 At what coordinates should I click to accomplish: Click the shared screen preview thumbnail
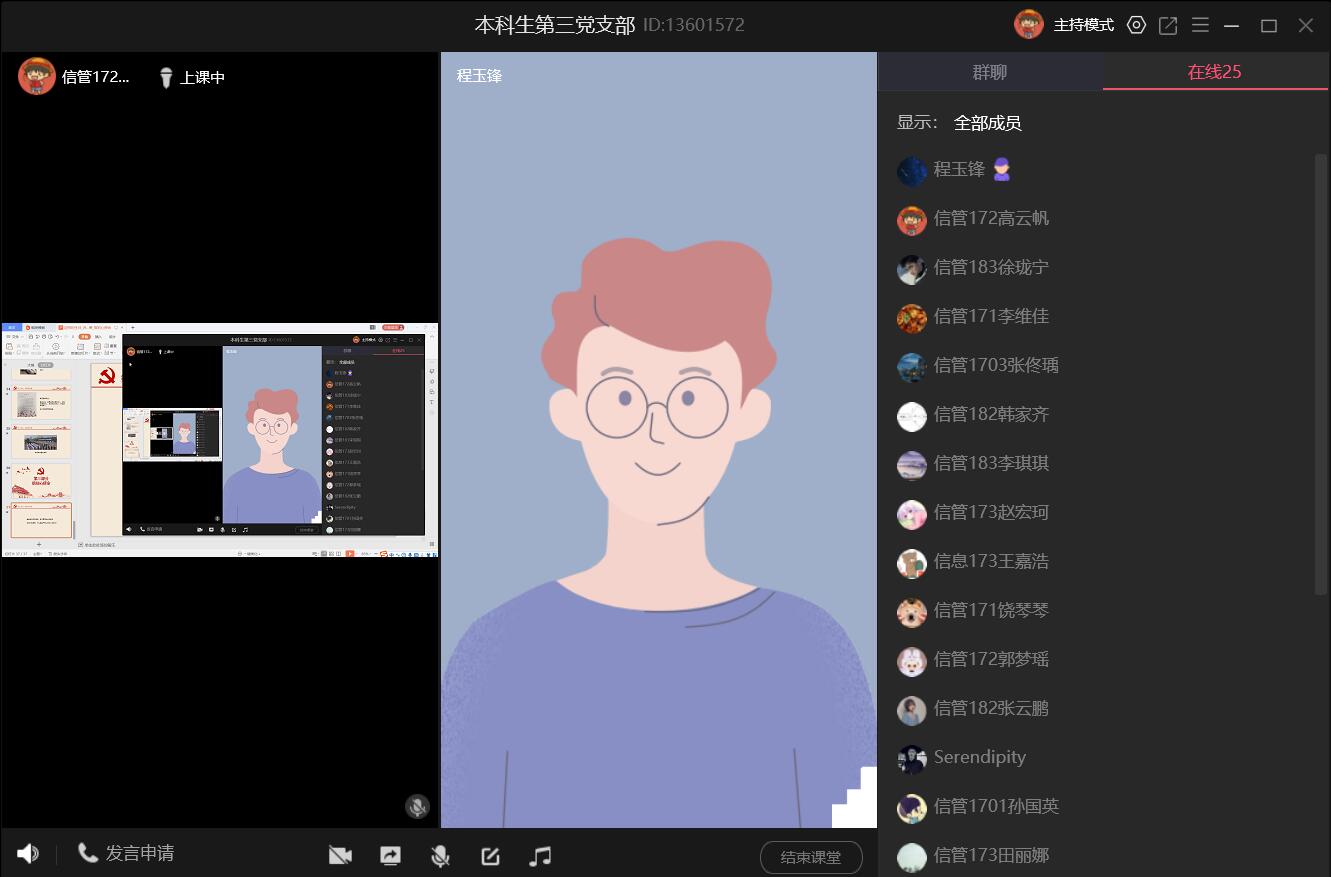[x=219, y=440]
